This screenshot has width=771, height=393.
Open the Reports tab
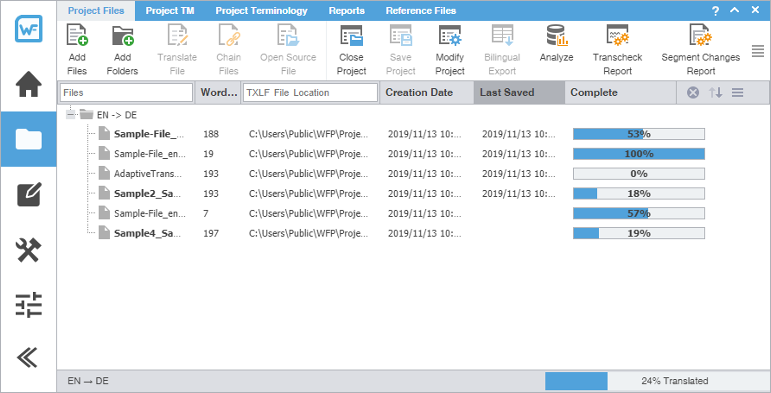347,10
